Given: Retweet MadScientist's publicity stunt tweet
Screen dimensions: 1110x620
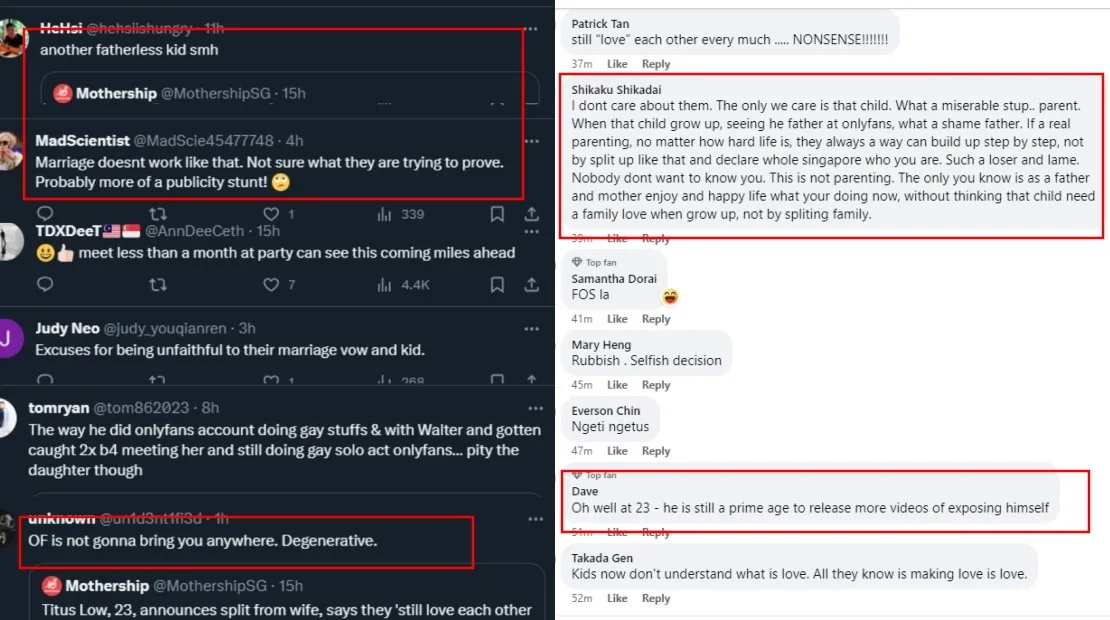Looking at the screenshot, I should (157, 214).
